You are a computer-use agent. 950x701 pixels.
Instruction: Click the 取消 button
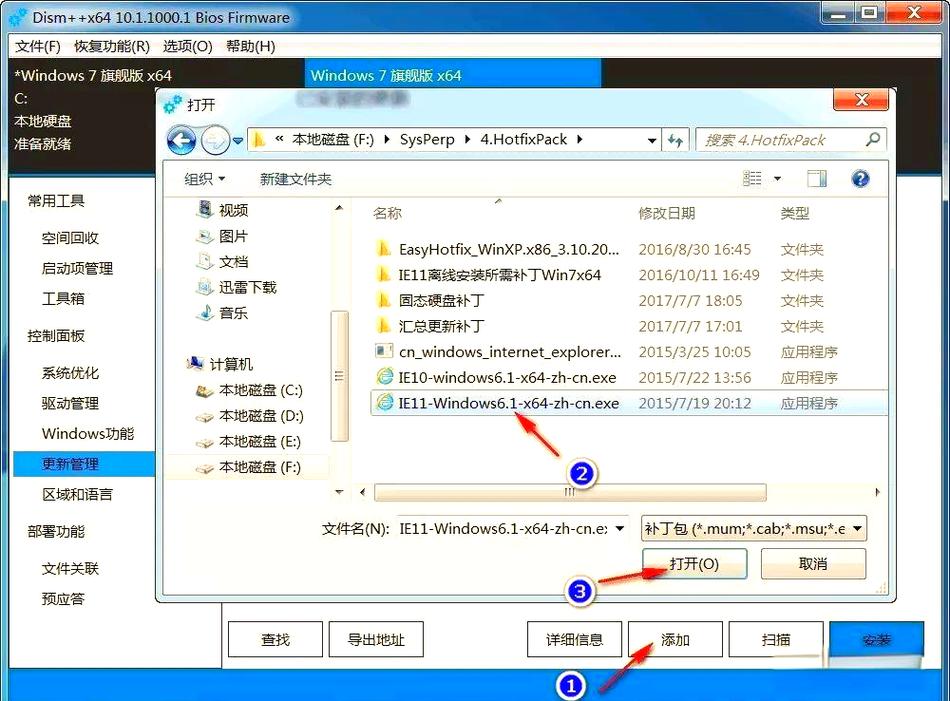coord(813,564)
